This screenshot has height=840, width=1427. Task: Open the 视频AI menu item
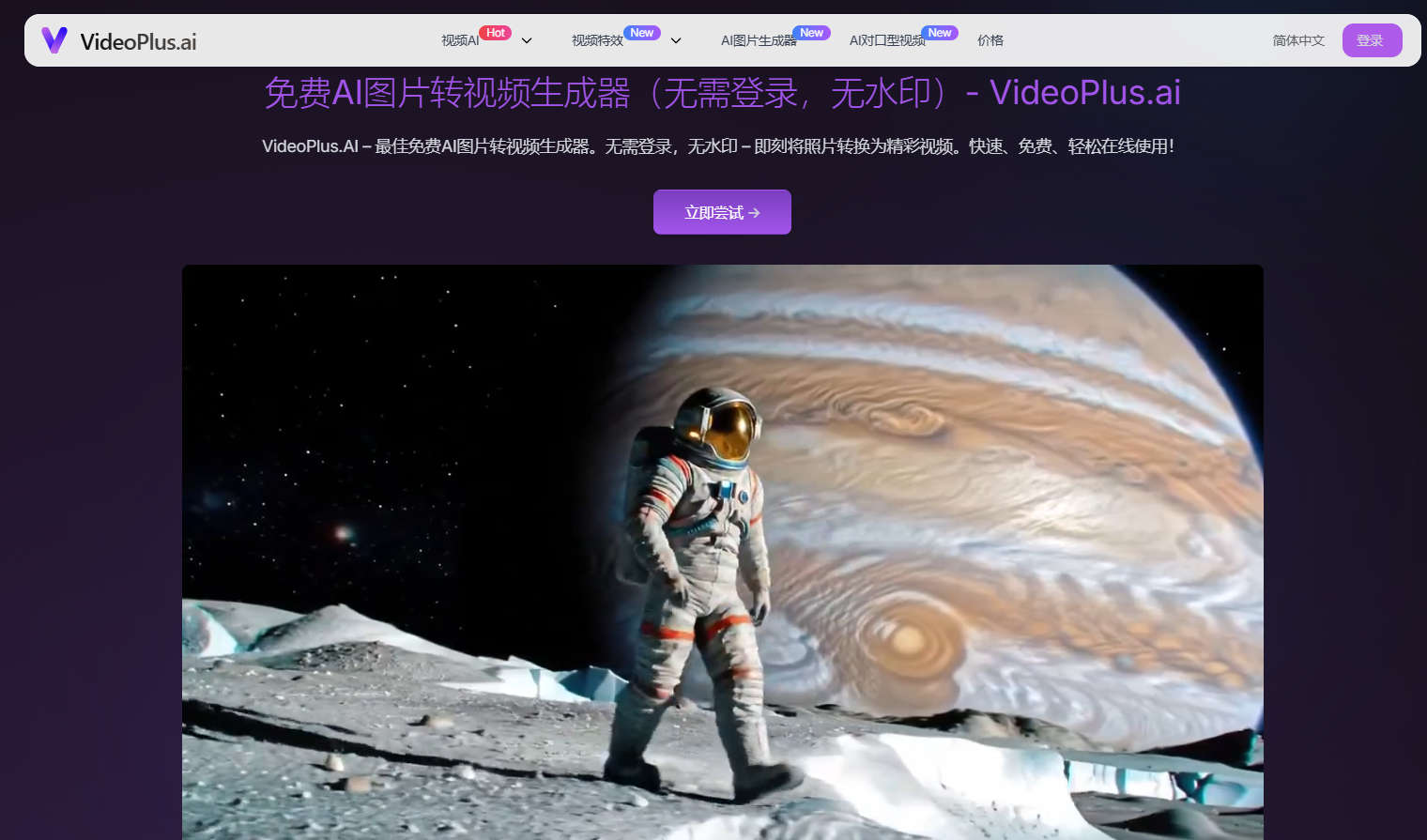coord(460,40)
